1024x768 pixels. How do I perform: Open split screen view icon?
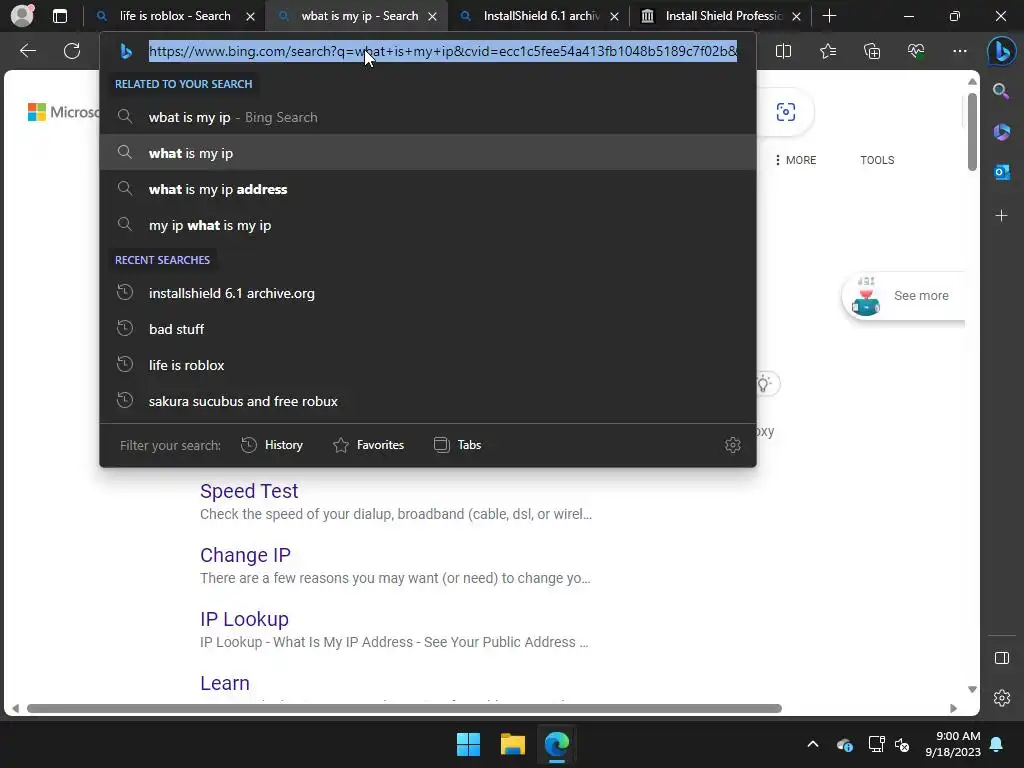tap(783, 51)
